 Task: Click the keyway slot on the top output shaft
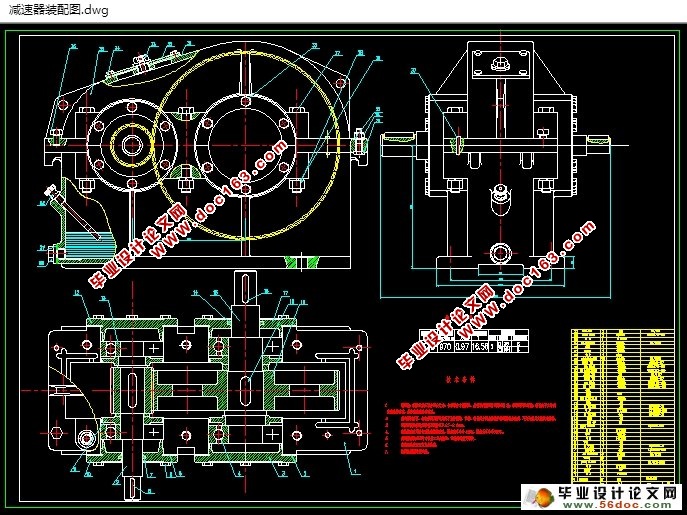coord(246,288)
